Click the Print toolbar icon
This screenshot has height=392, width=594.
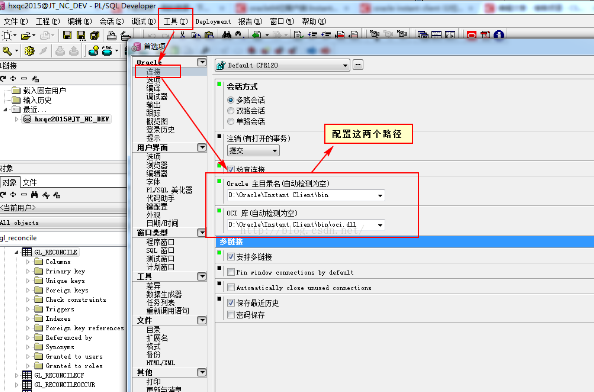(x=111, y=36)
